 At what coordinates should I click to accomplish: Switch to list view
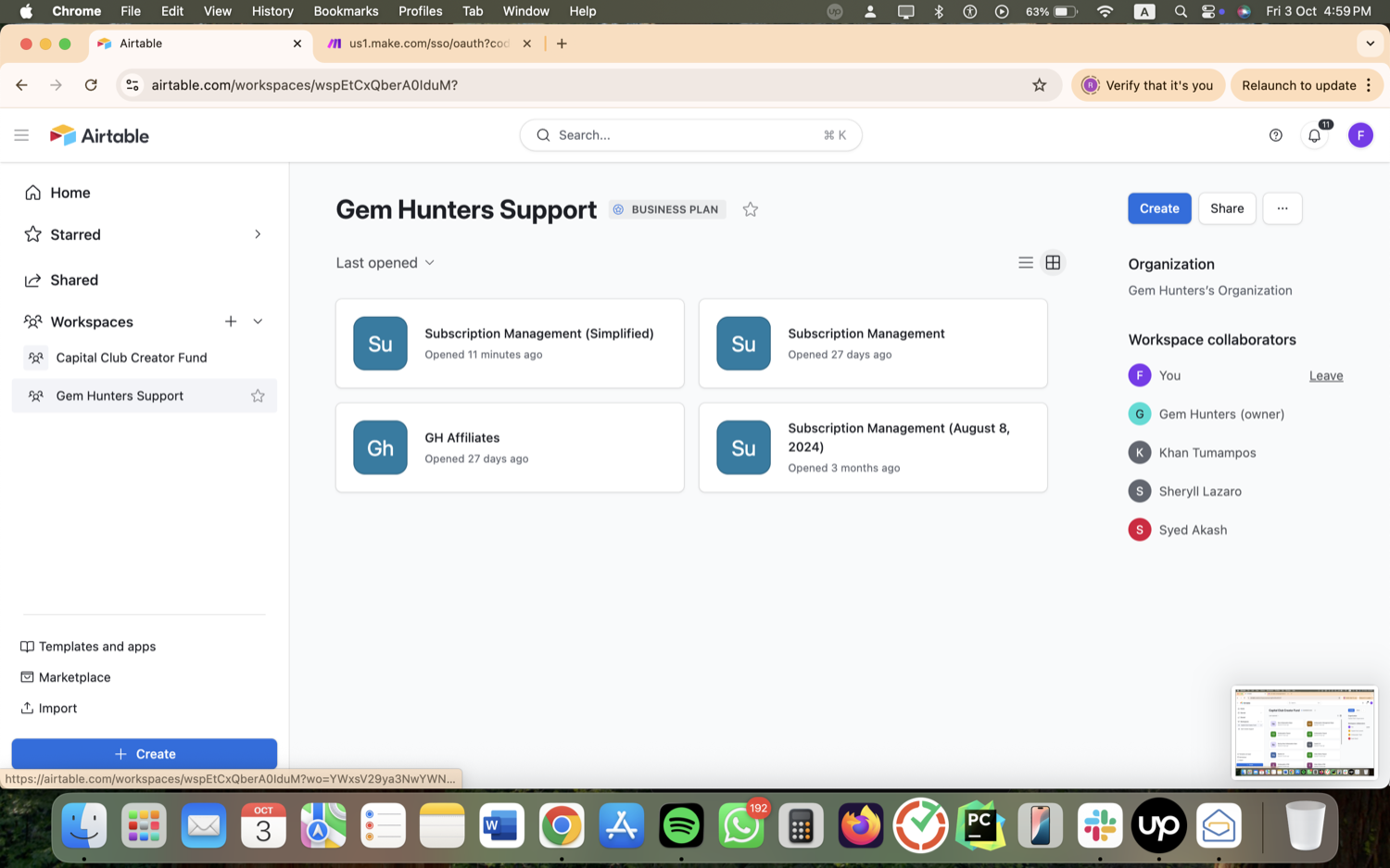[x=1025, y=263]
